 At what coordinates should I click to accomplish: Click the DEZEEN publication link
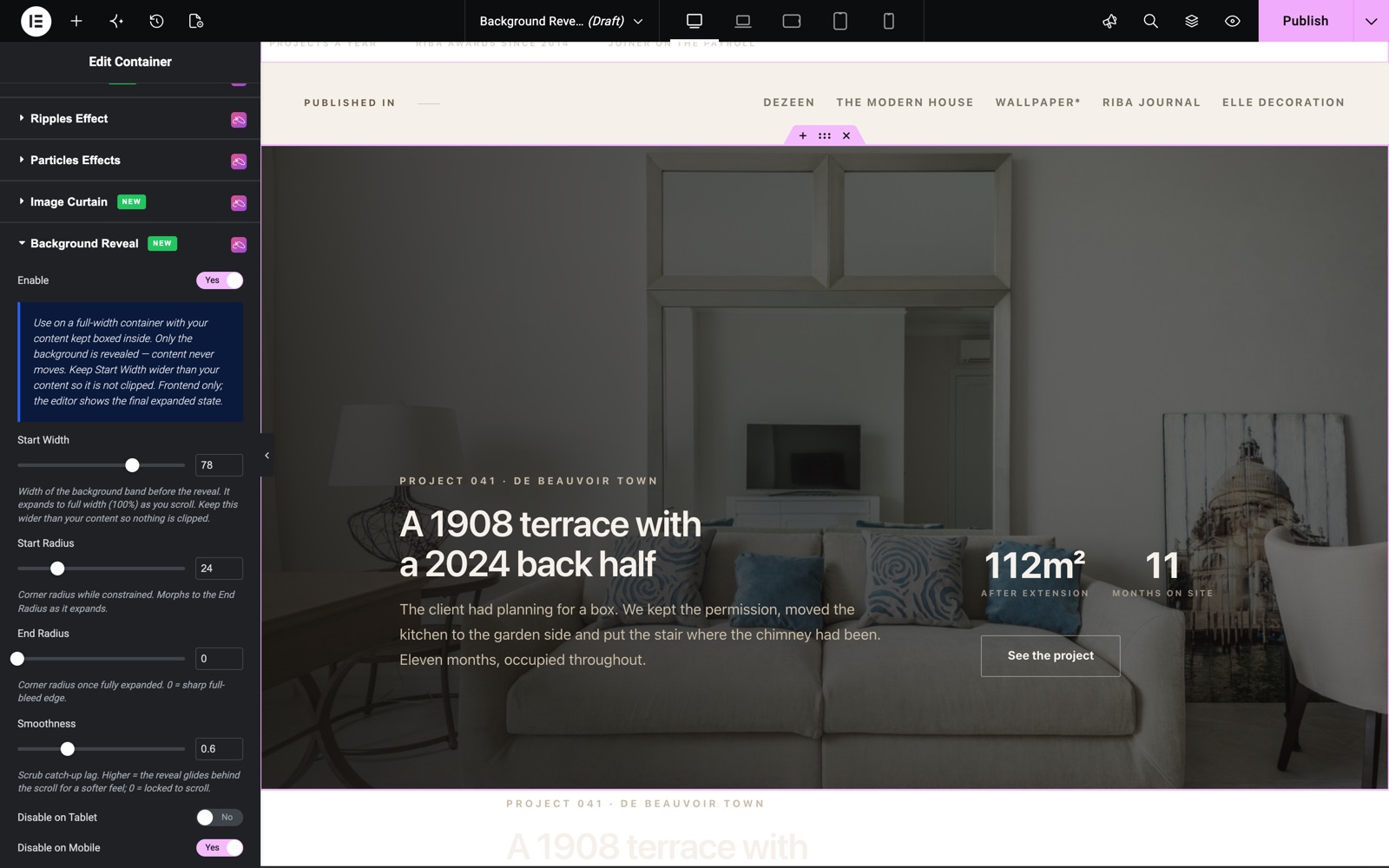click(789, 102)
